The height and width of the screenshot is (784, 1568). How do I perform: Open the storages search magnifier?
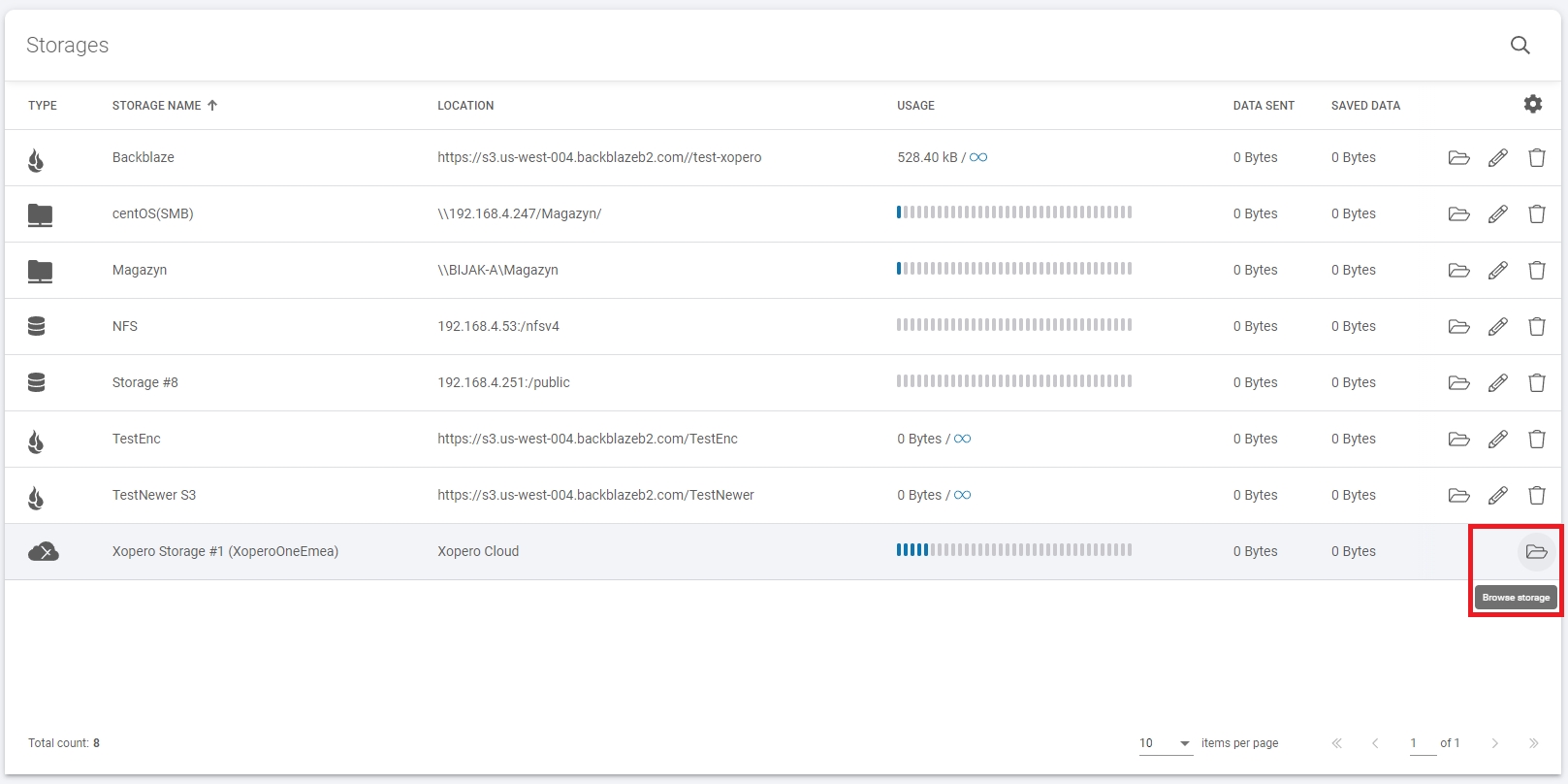pos(1520,46)
